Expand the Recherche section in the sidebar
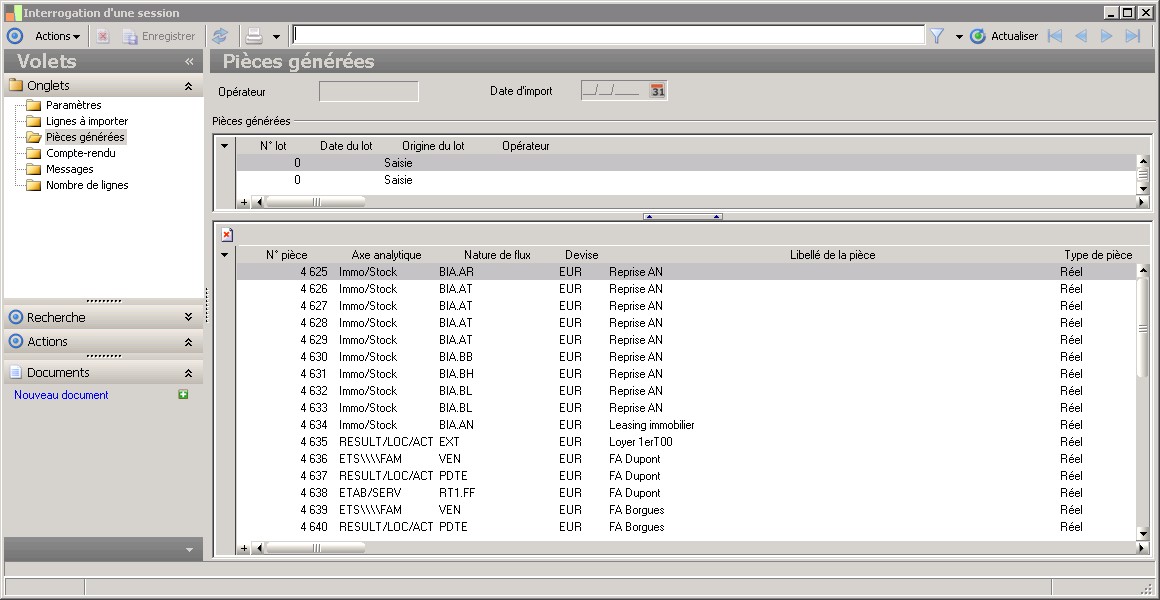The height and width of the screenshot is (600, 1160). pos(188,317)
